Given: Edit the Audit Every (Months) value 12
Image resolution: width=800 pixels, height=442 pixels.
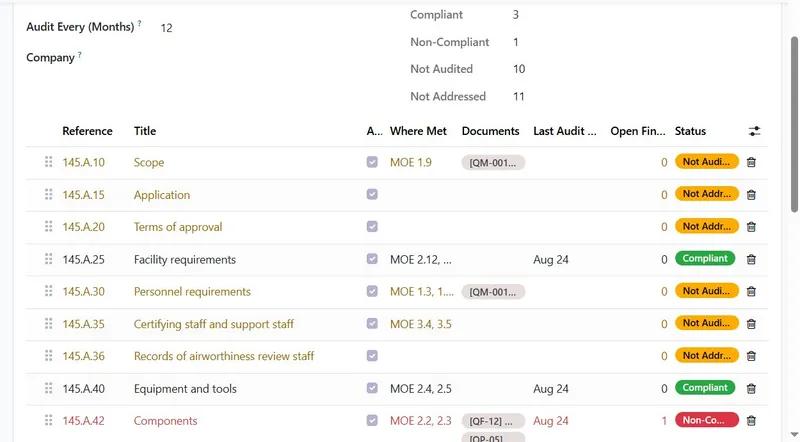Looking at the screenshot, I should [166, 28].
